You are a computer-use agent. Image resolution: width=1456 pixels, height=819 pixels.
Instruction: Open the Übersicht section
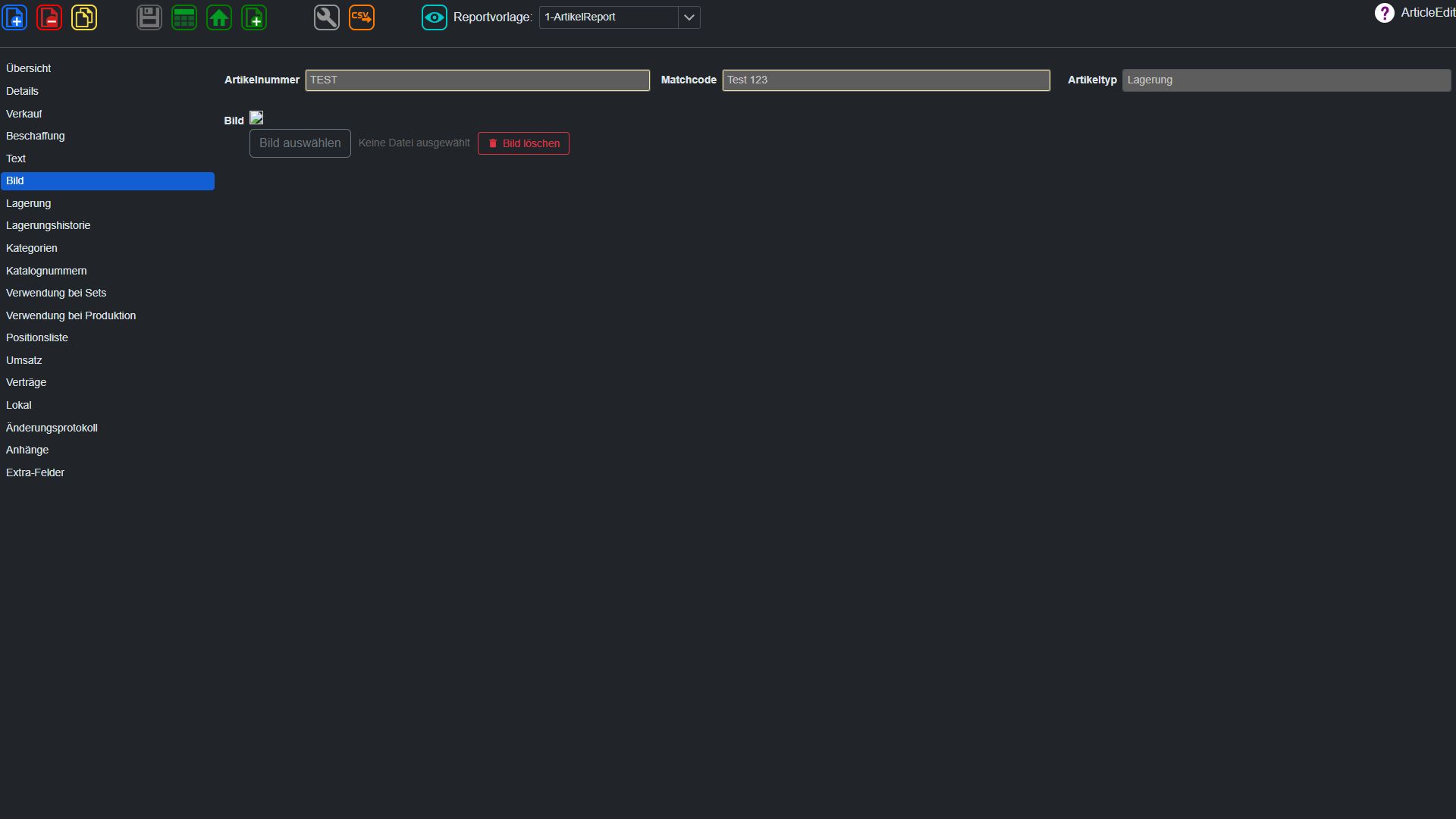(x=108, y=68)
